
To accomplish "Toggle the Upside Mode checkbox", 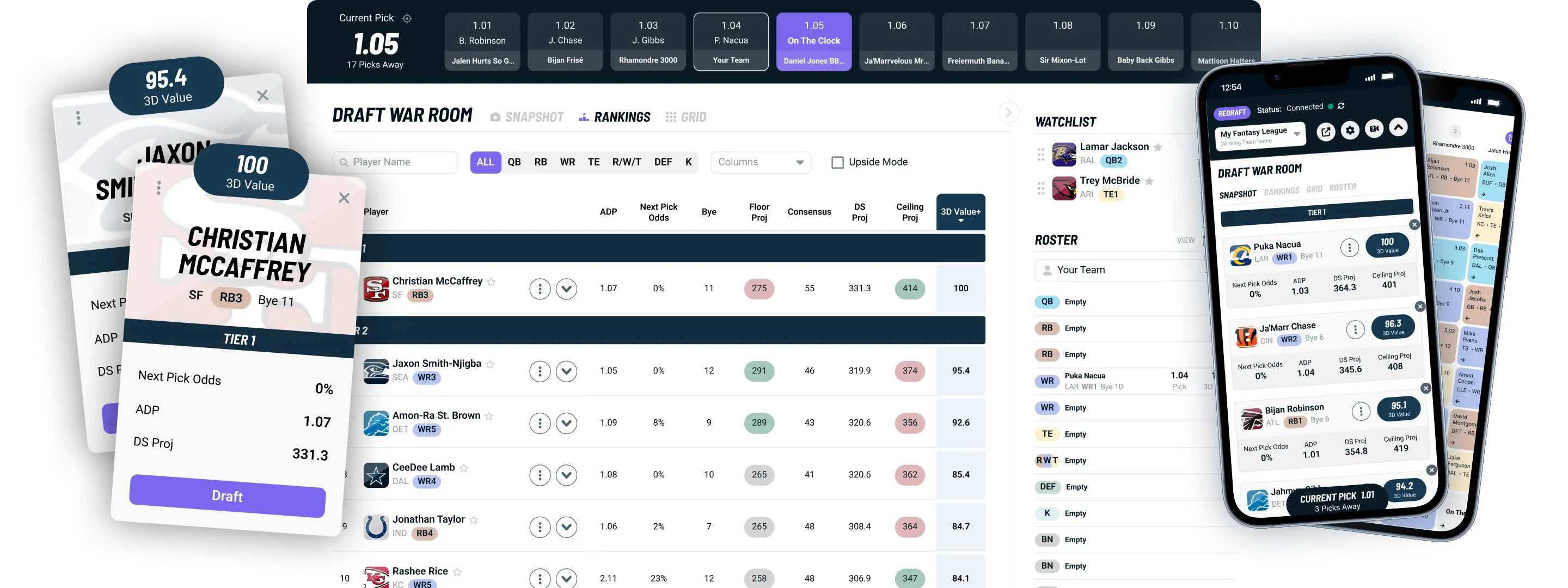I will click(x=837, y=163).
